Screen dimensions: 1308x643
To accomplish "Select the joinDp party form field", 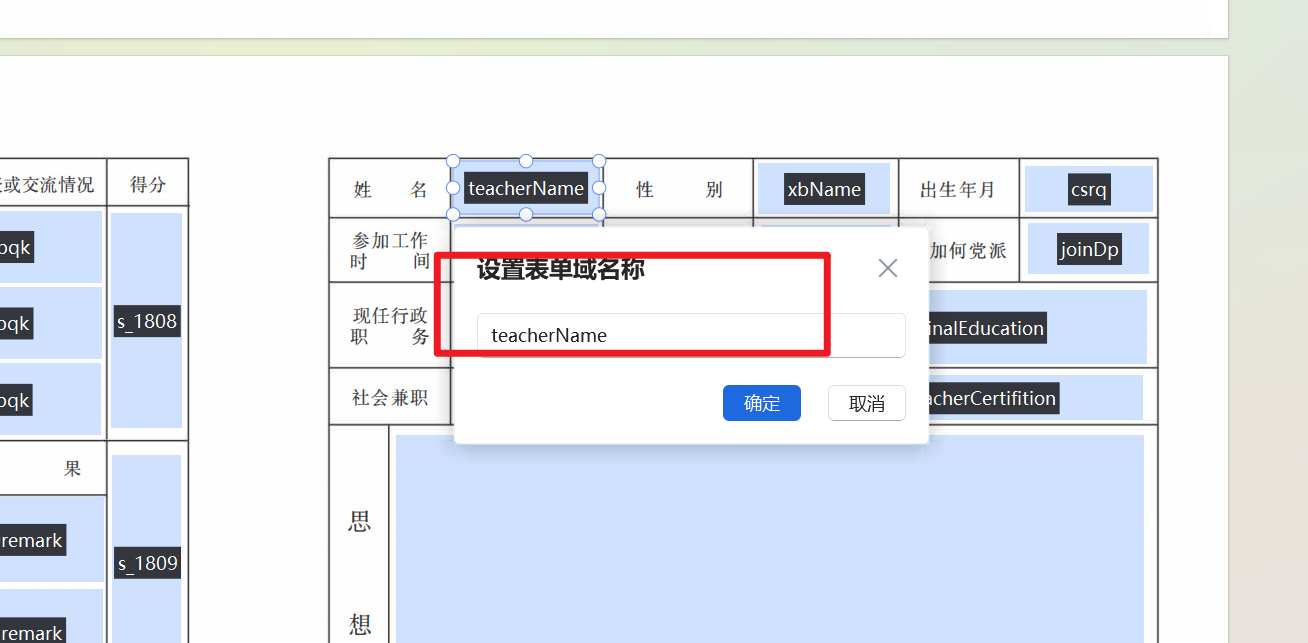I will (1088, 249).
